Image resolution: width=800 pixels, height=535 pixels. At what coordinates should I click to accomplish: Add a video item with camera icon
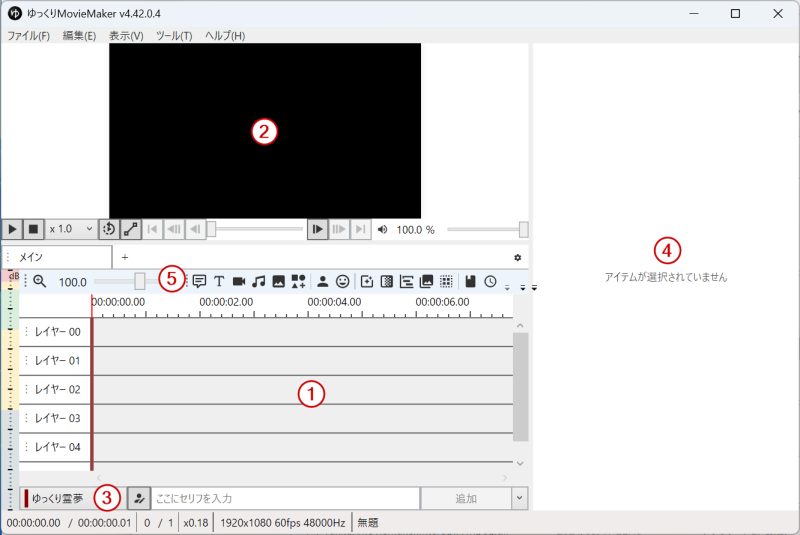tap(239, 282)
